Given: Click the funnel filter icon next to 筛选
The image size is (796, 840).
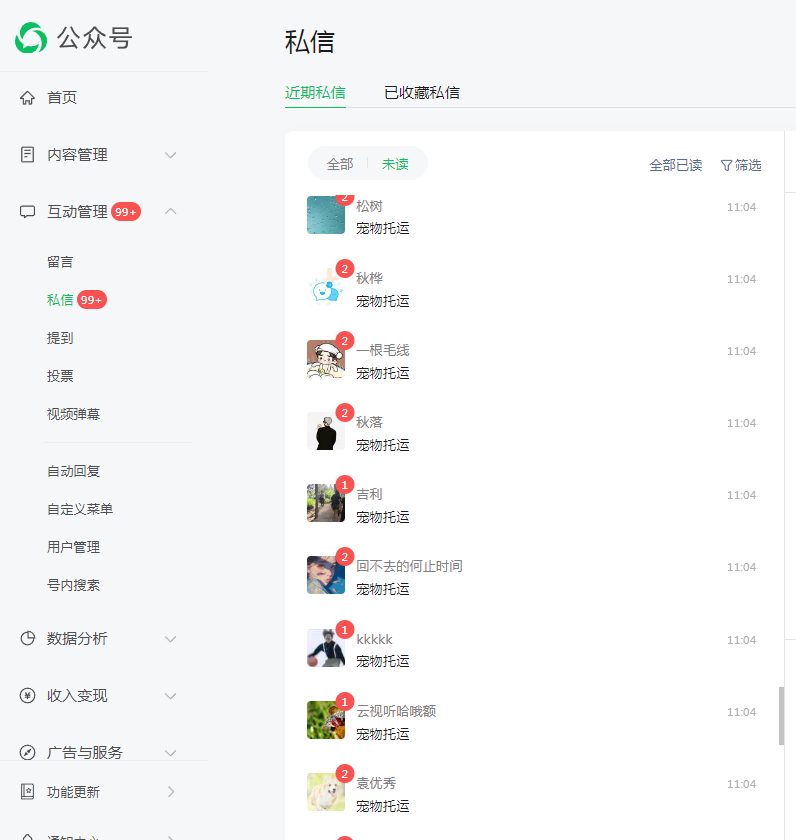Looking at the screenshot, I should (726, 166).
